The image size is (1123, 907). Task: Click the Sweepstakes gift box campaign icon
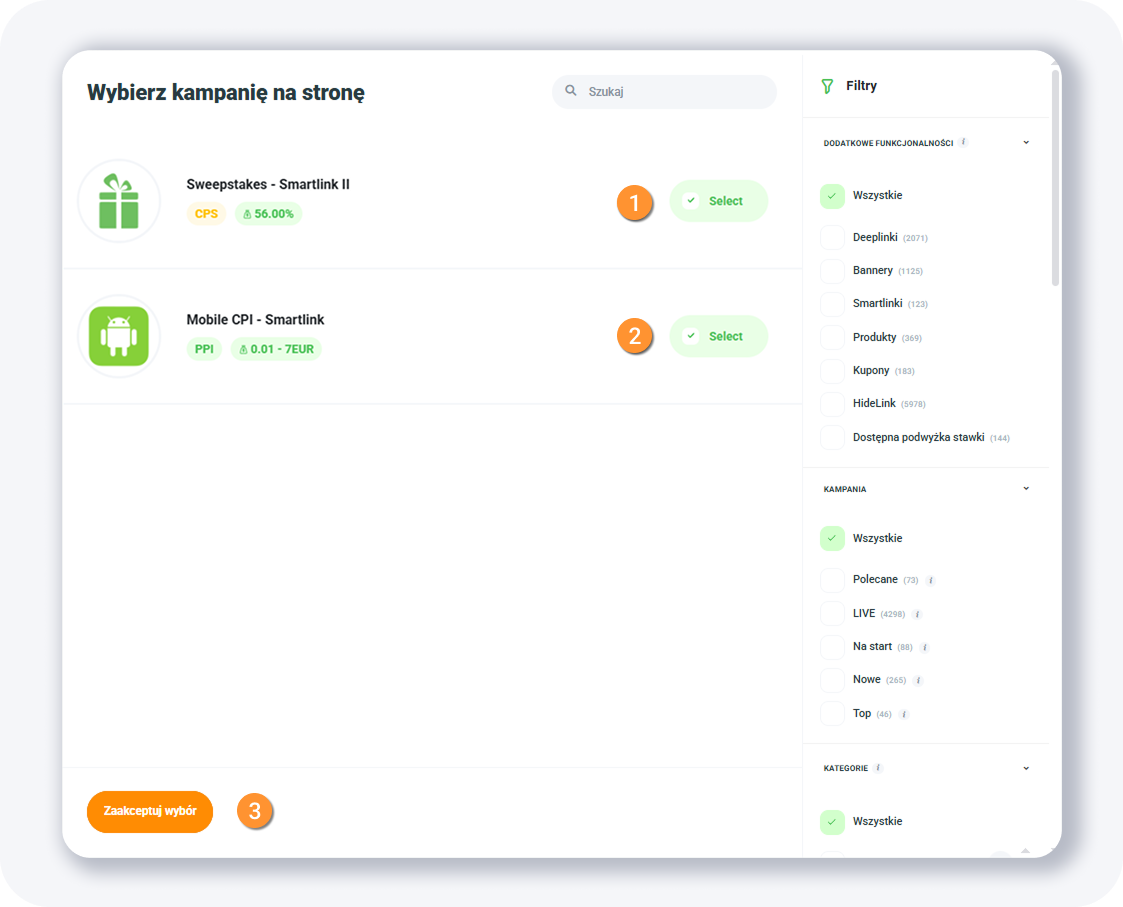click(x=119, y=201)
